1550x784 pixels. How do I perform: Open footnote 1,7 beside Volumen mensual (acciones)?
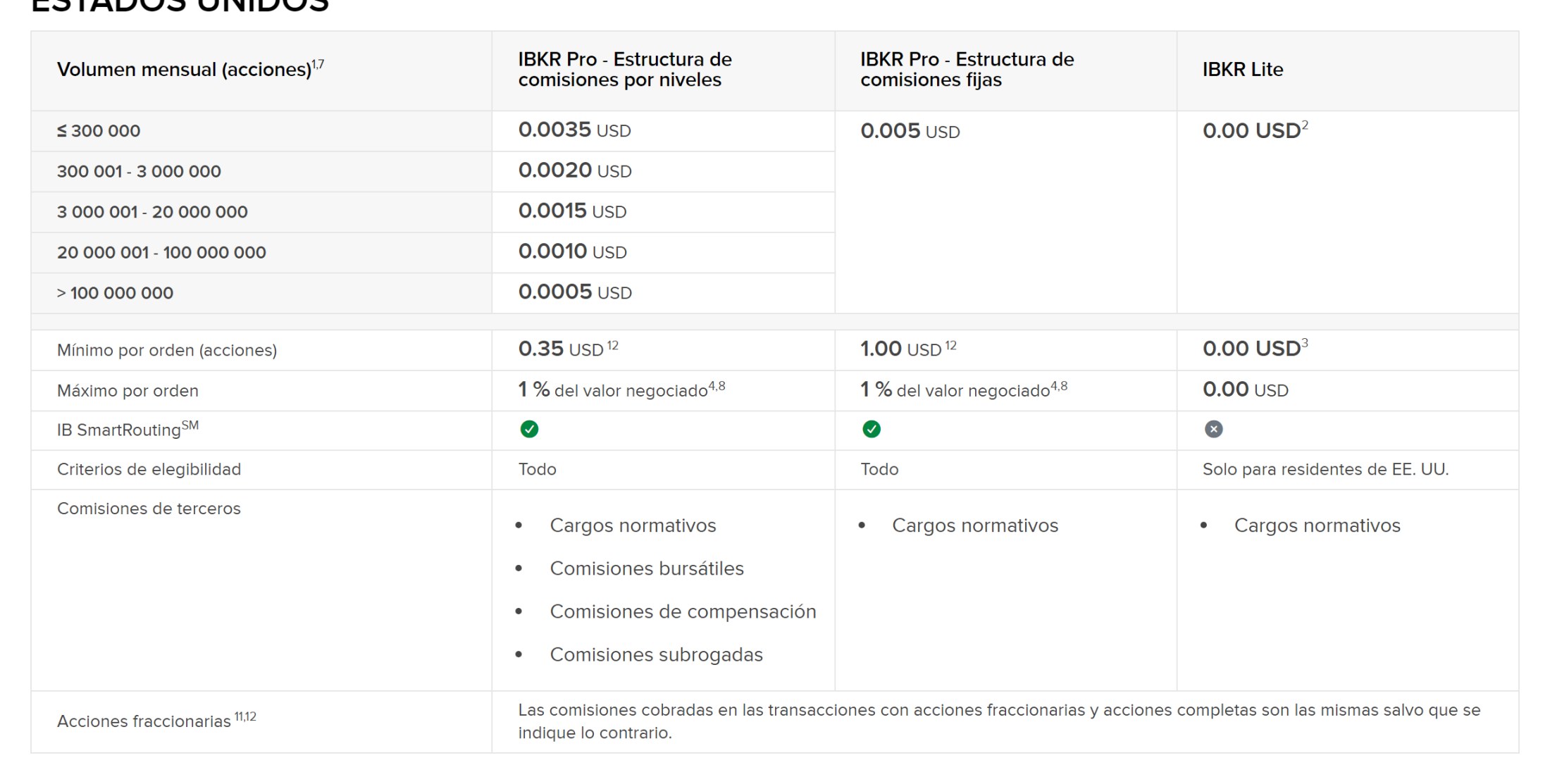318,64
